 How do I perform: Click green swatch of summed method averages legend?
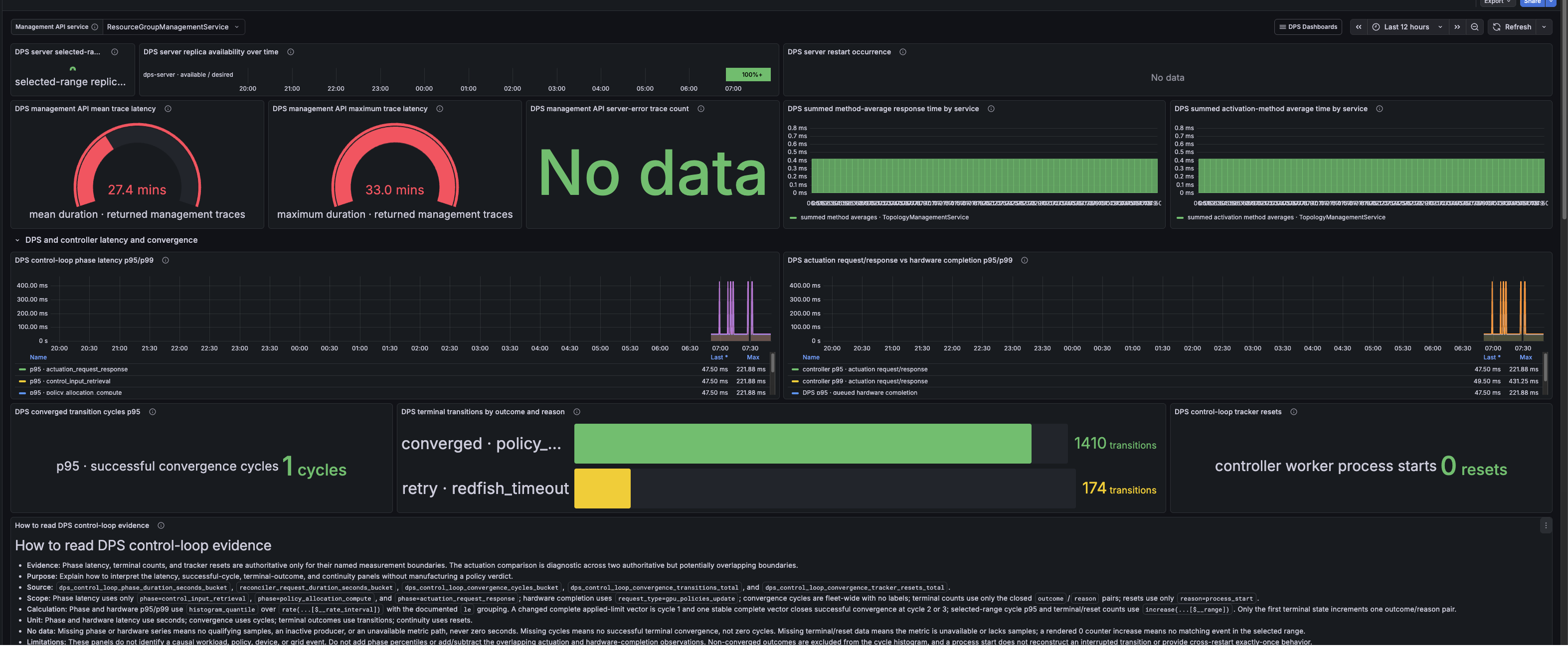(793, 217)
